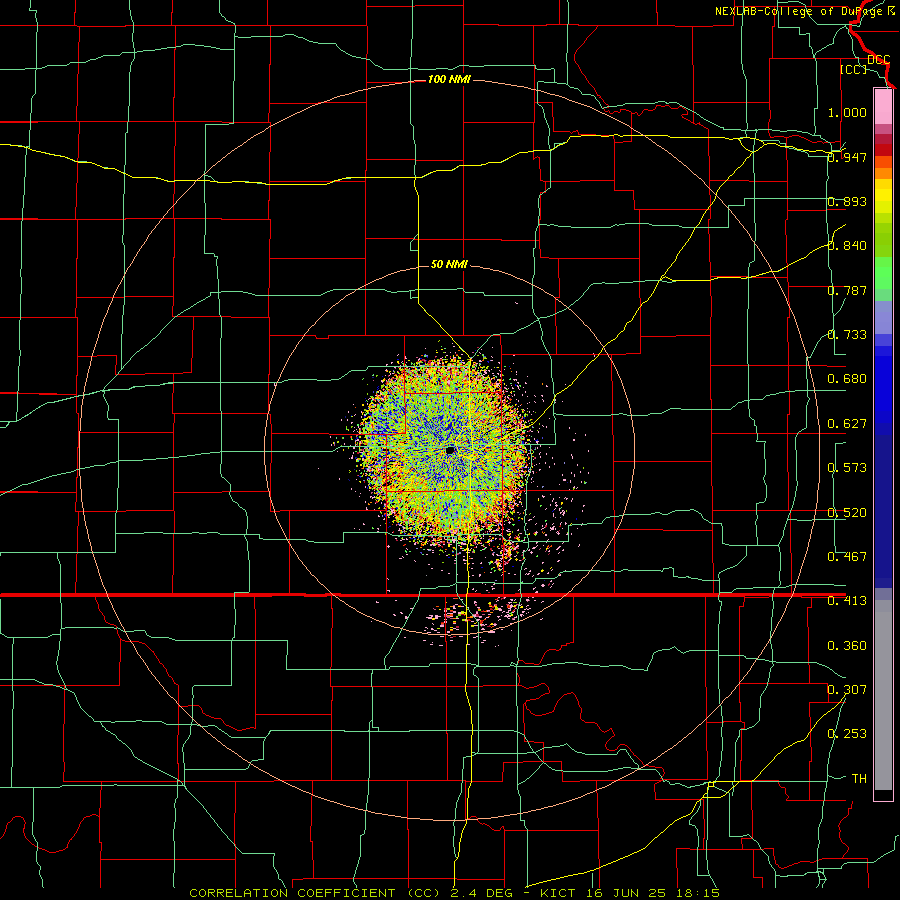Click the 0.840 legend value
Viewport: 900px width, 900px height.
click(847, 246)
